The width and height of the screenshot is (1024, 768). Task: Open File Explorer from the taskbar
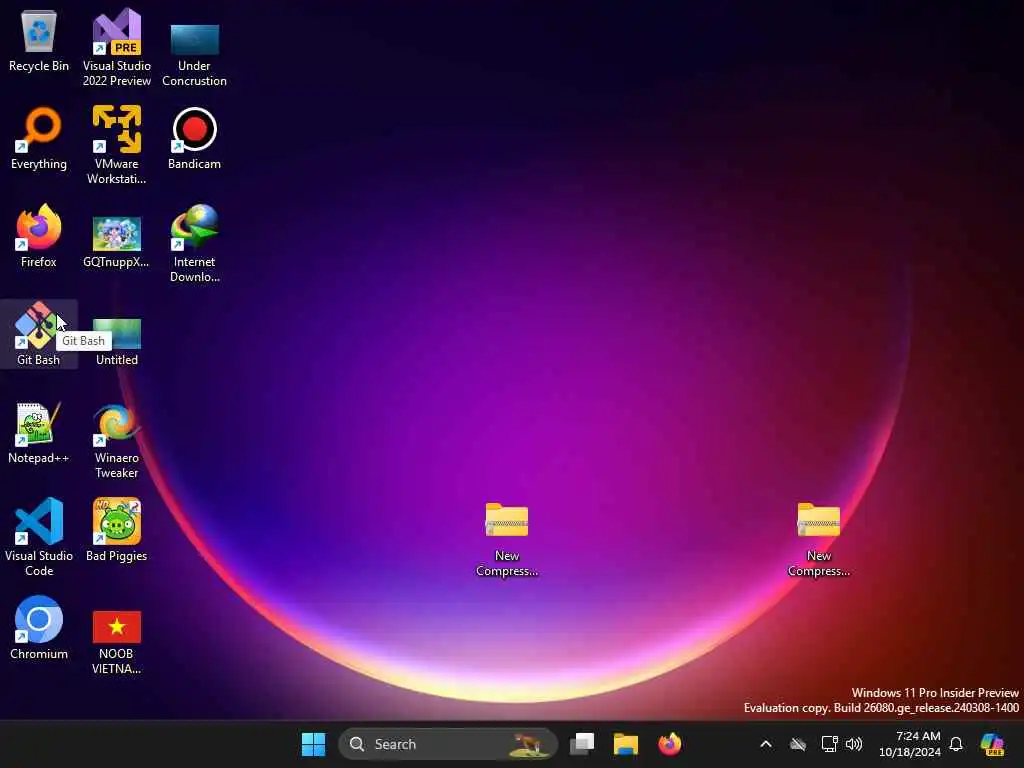click(626, 744)
